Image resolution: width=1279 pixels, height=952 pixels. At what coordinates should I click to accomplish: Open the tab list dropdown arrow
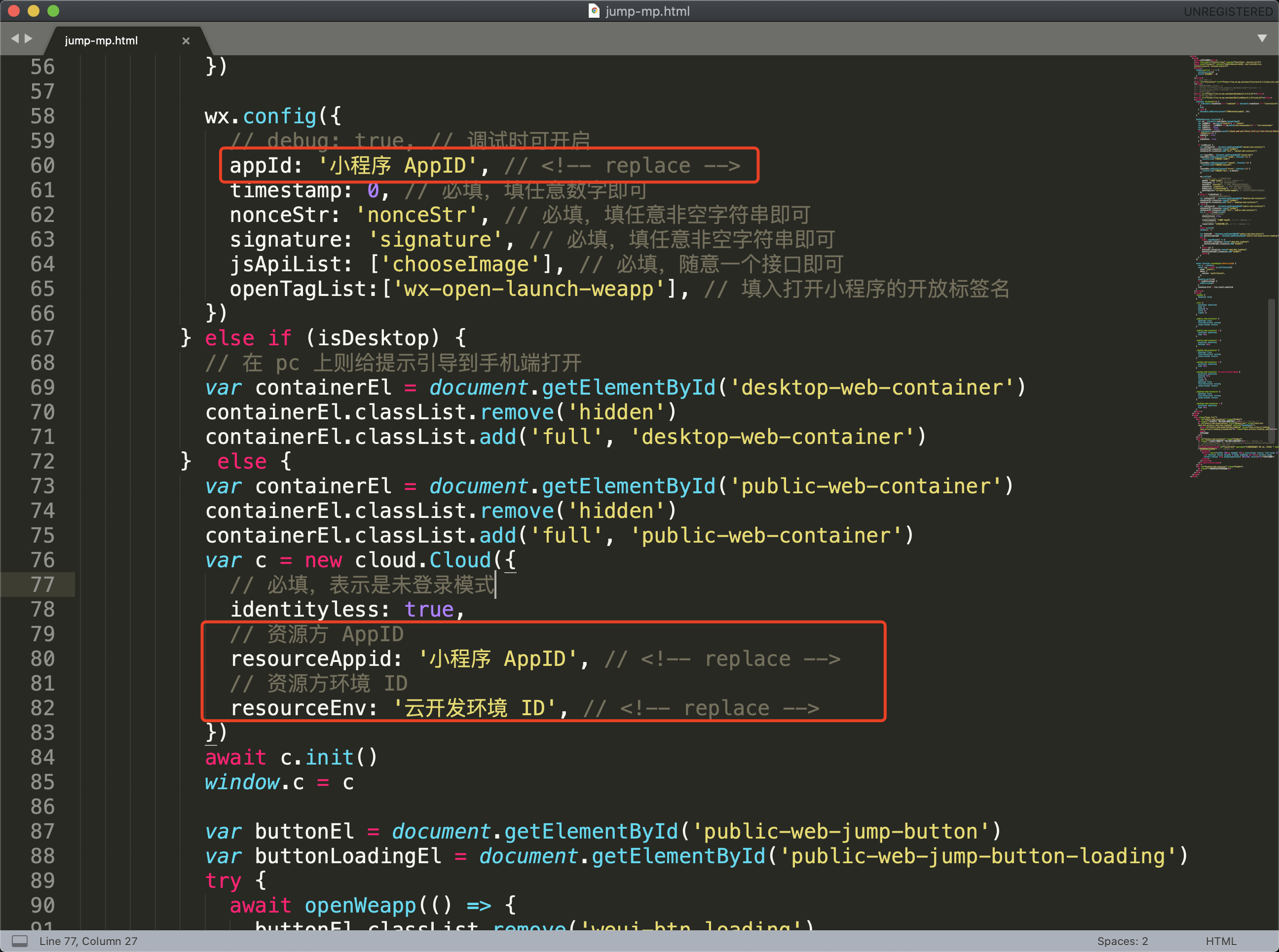click(x=1262, y=38)
